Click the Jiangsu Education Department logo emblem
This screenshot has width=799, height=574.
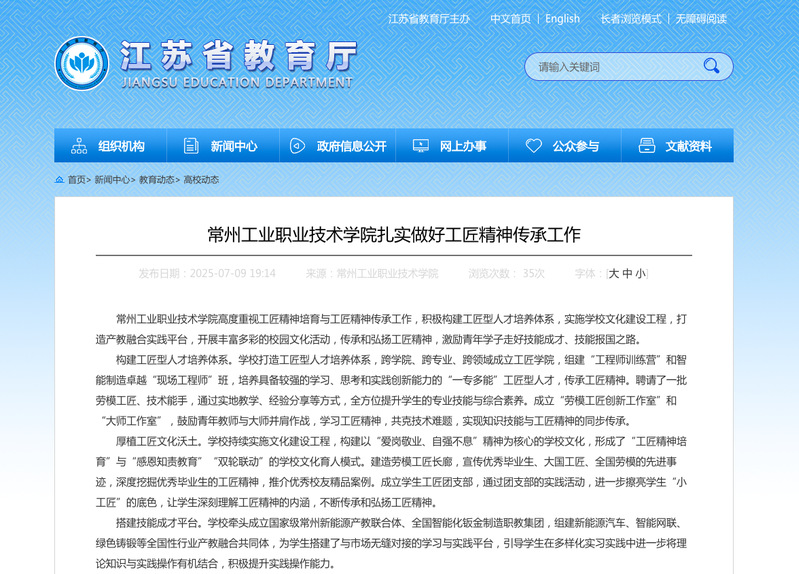pos(81,63)
